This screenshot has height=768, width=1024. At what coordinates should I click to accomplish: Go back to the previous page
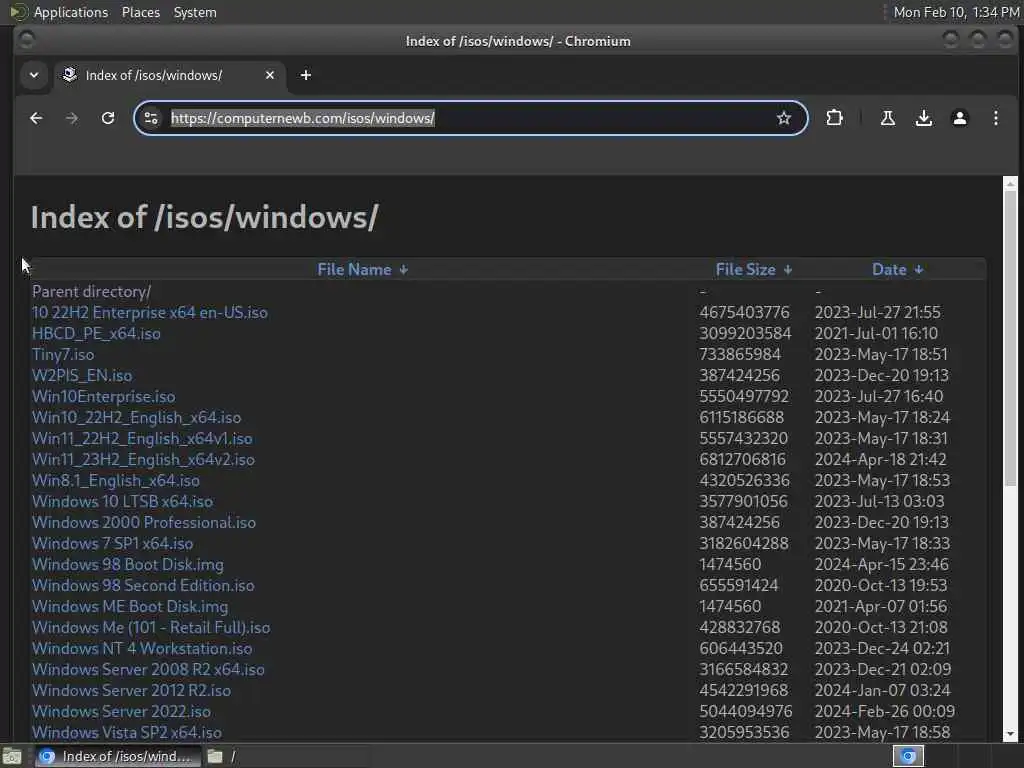[36, 118]
